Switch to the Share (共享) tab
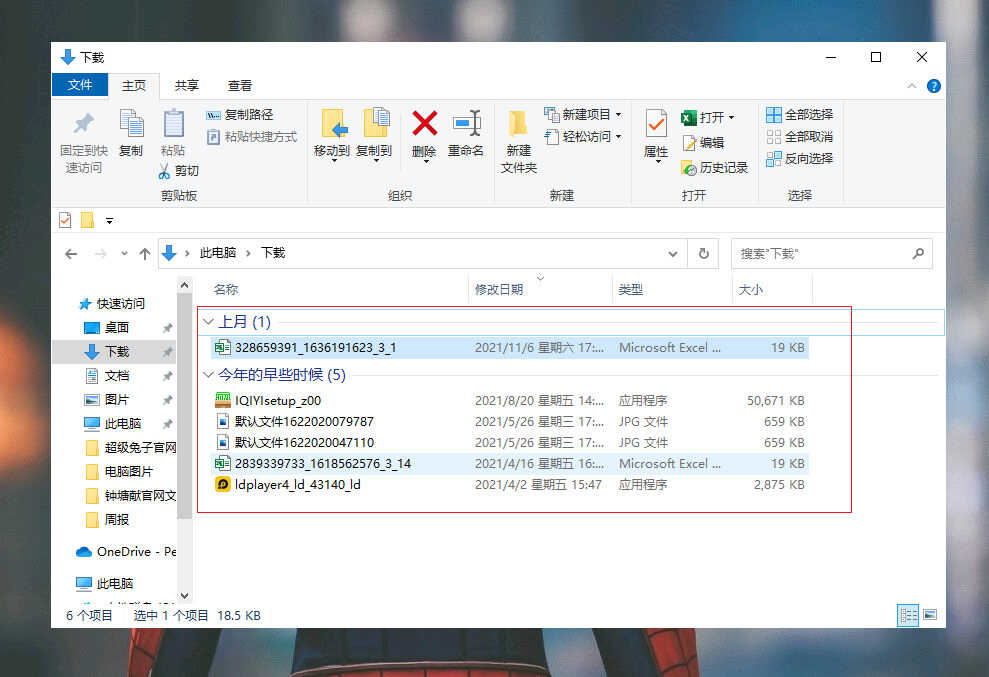This screenshot has height=677, width=989. pos(187,85)
